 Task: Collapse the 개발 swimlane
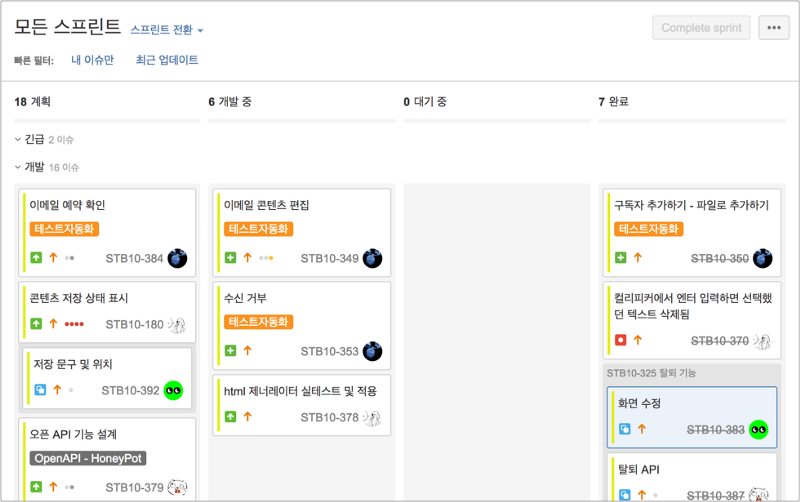(18, 167)
